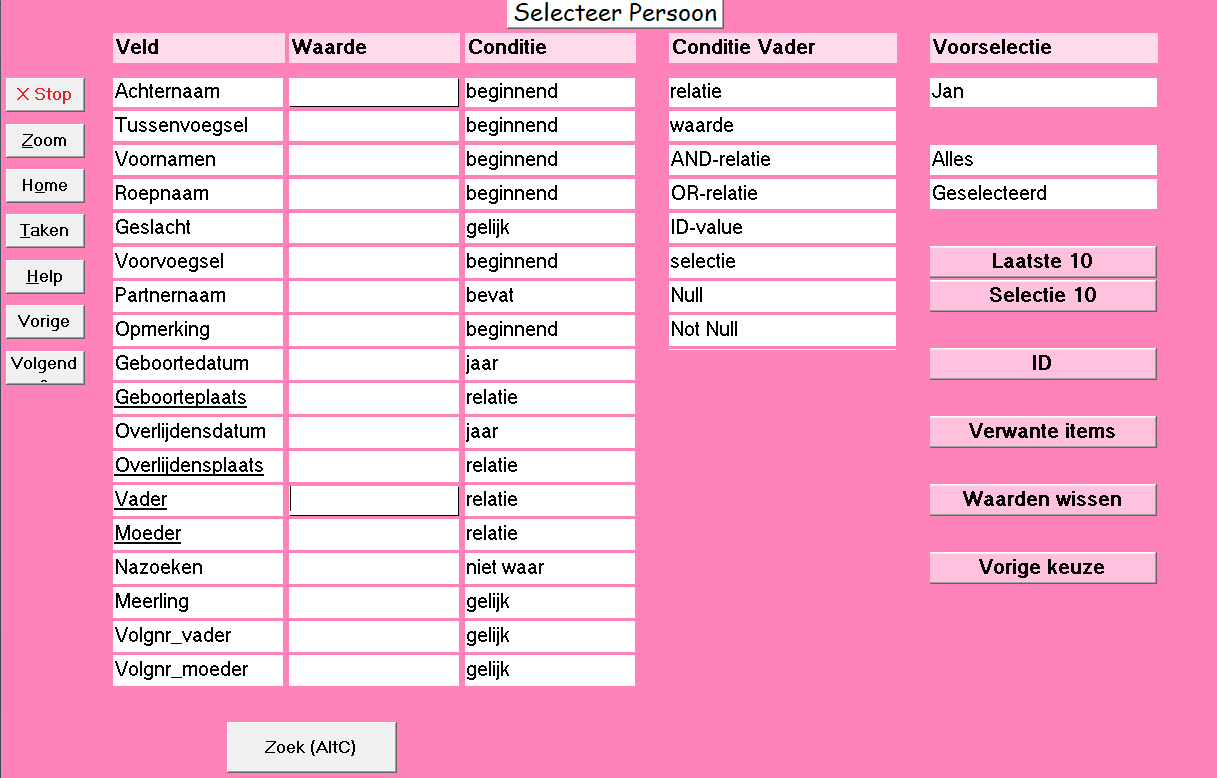
Task: Follow the Overlijdensplaats link
Action: pos(189,465)
